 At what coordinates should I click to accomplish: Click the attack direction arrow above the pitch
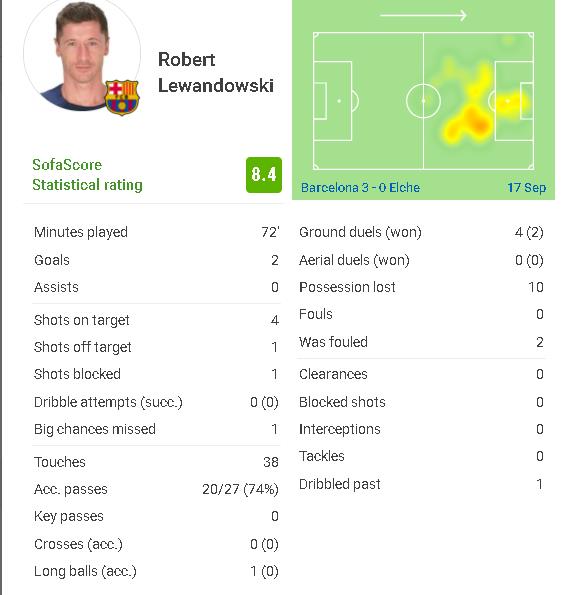[423, 16]
